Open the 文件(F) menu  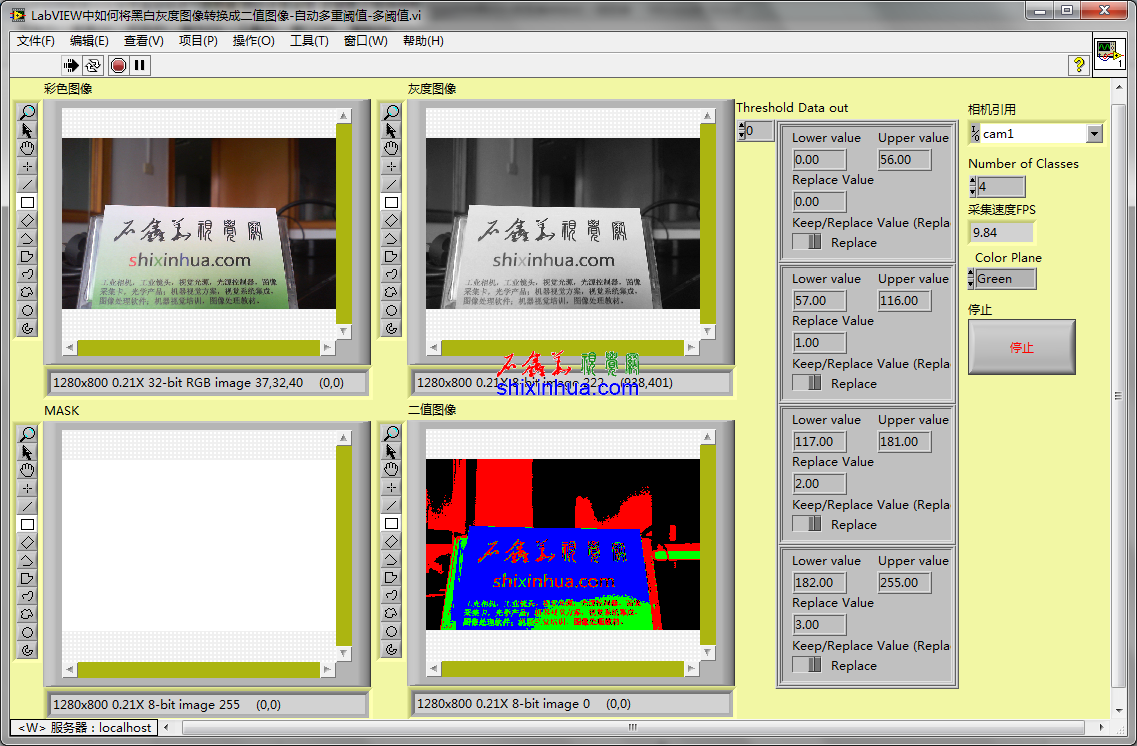click(x=36, y=41)
